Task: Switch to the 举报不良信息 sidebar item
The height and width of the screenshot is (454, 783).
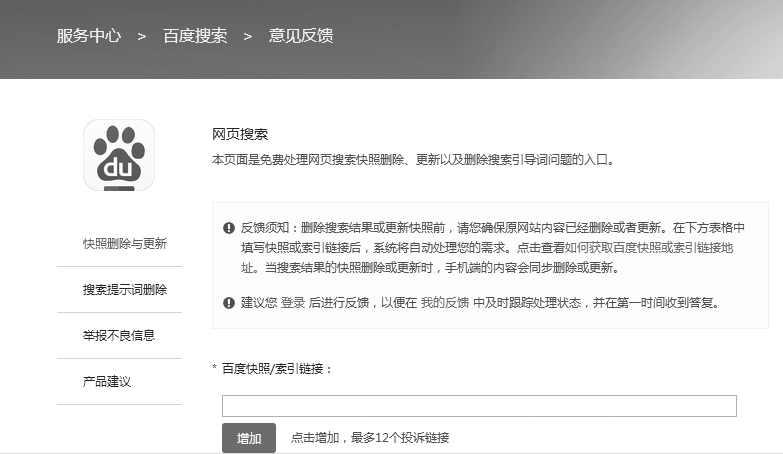Action: coord(119,336)
